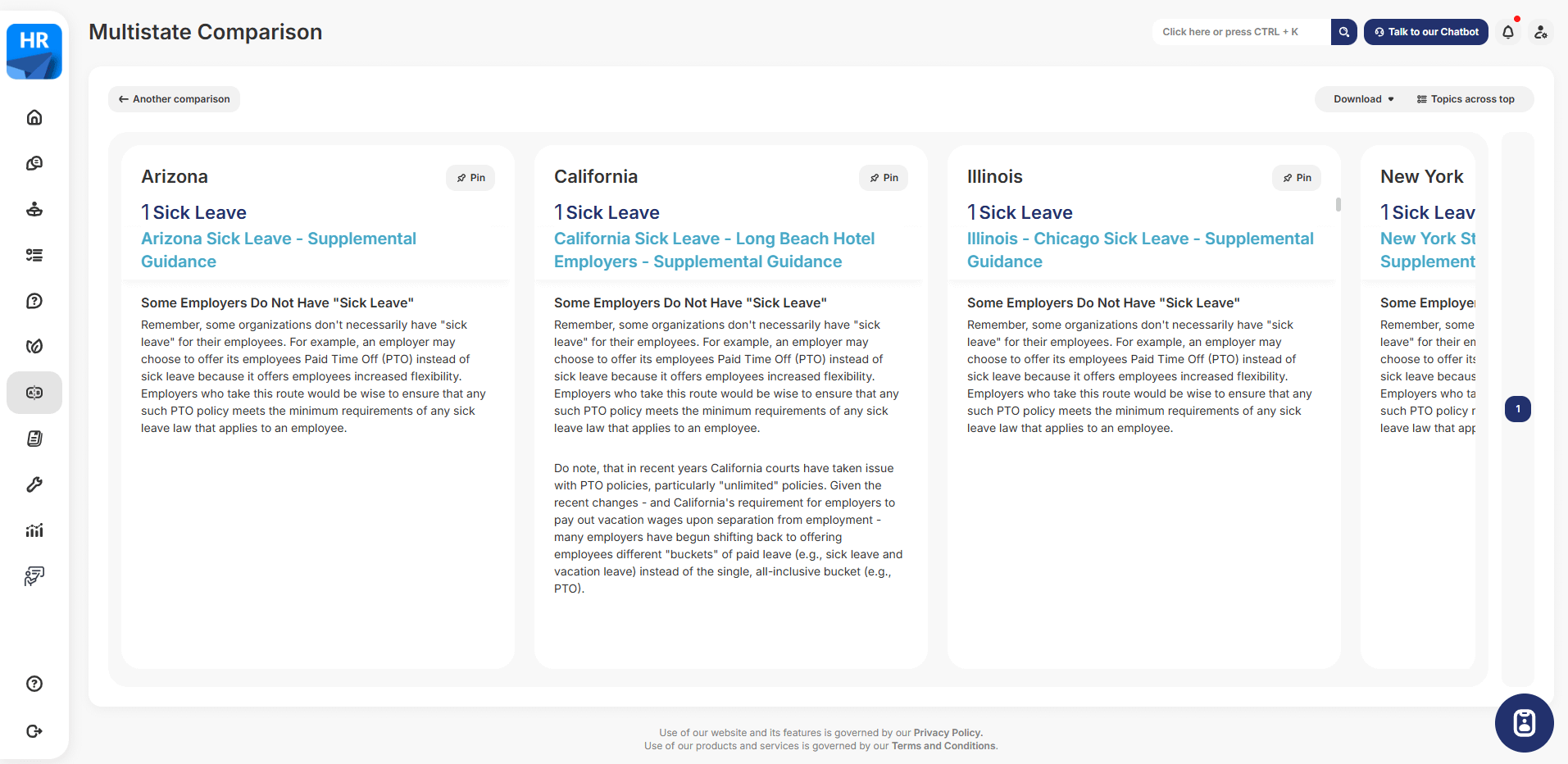Pin the California column
The image size is (1568, 764).
884,178
